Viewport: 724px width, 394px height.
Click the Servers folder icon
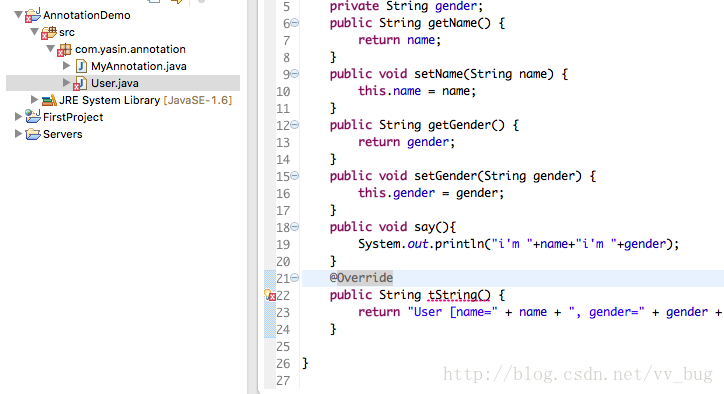pyautogui.click(x=33, y=134)
